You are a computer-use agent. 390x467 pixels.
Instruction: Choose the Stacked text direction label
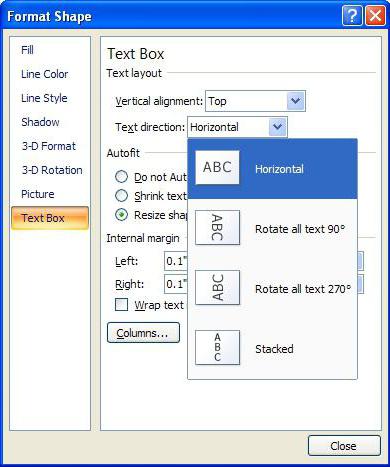point(274,349)
